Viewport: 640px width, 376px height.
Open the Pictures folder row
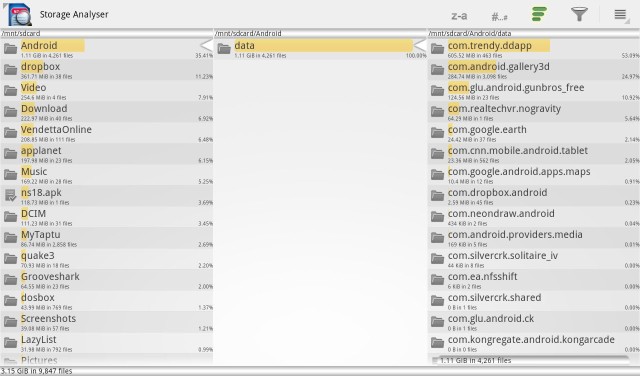click(x=107, y=360)
